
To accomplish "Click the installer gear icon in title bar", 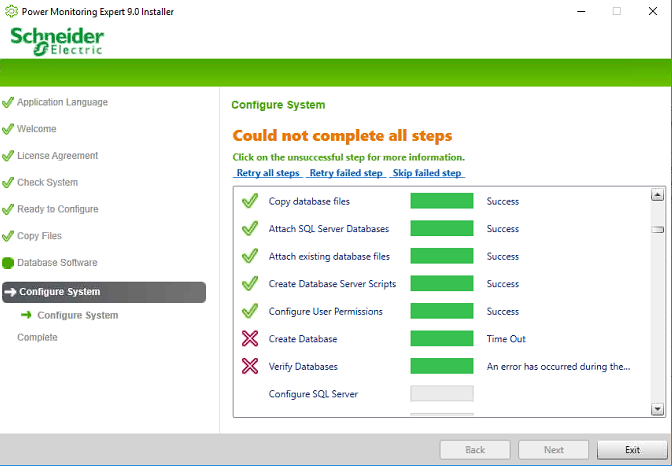I will tap(11, 12).
